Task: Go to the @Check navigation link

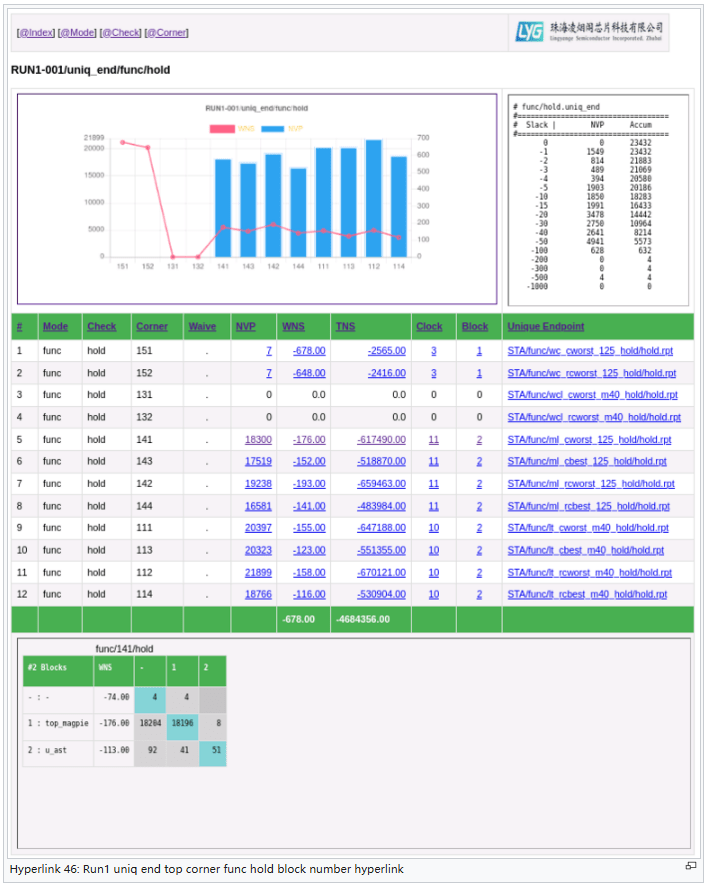Action: 120,33
